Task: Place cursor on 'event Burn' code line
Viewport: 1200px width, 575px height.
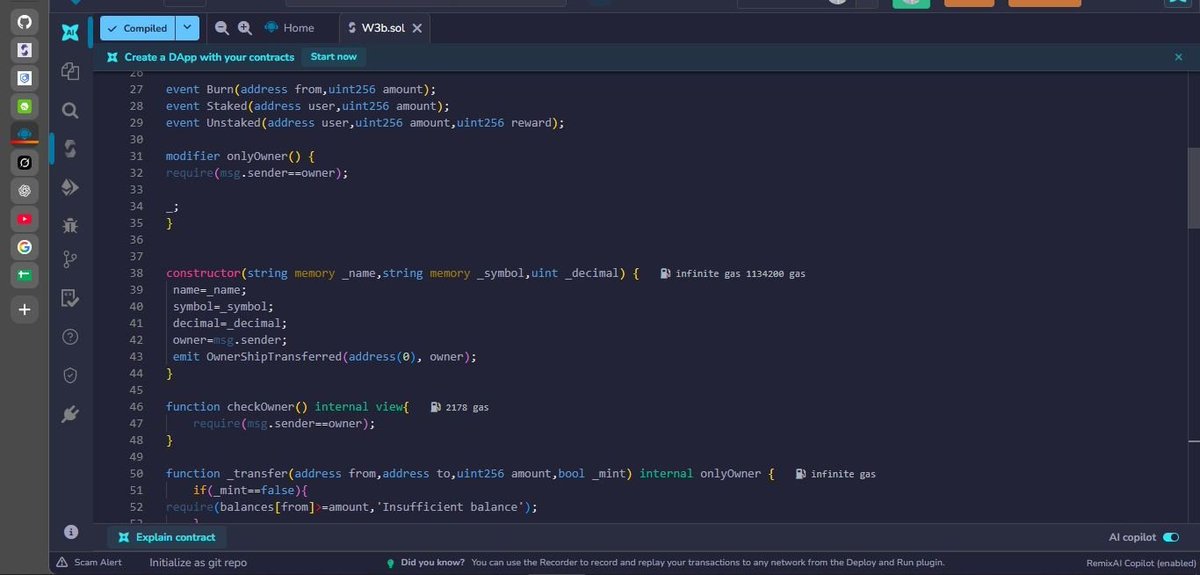Action: 301,89
